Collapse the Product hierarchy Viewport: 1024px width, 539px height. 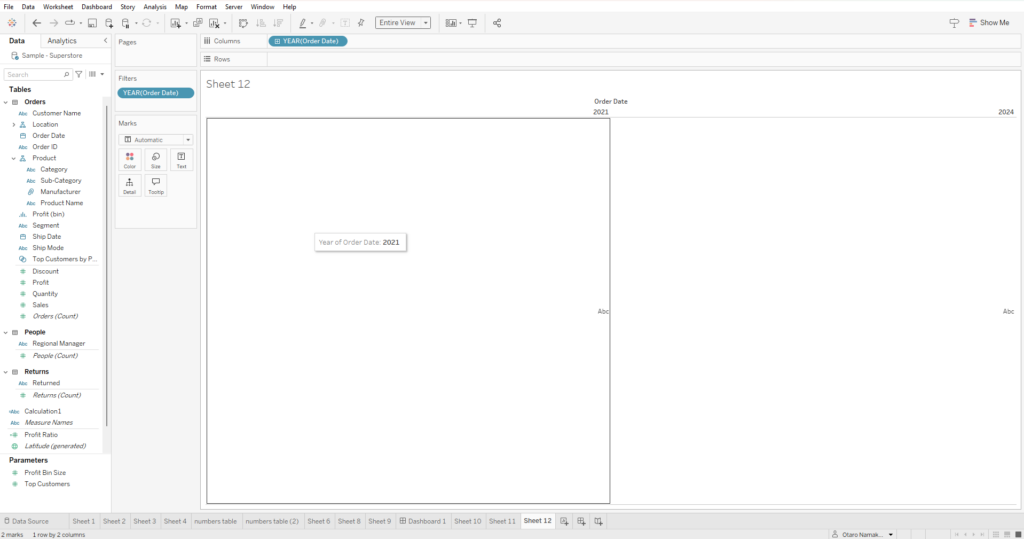point(14,158)
